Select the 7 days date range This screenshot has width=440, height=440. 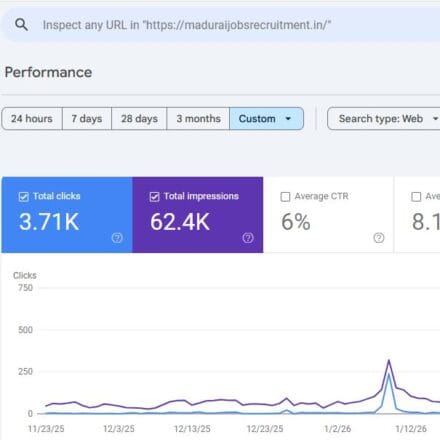[87, 119]
